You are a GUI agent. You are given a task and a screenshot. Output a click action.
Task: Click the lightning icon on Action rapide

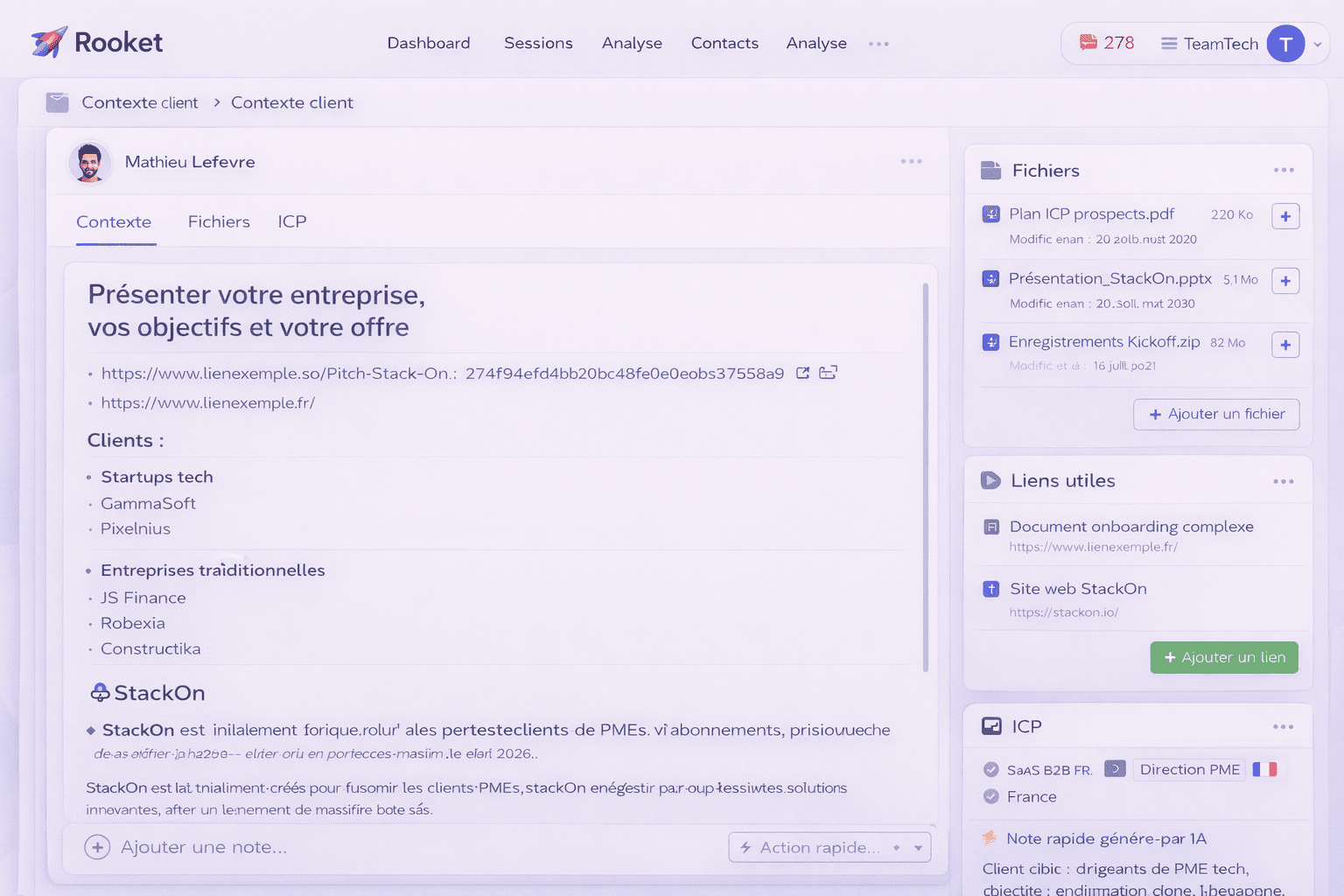tap(747, 847)
